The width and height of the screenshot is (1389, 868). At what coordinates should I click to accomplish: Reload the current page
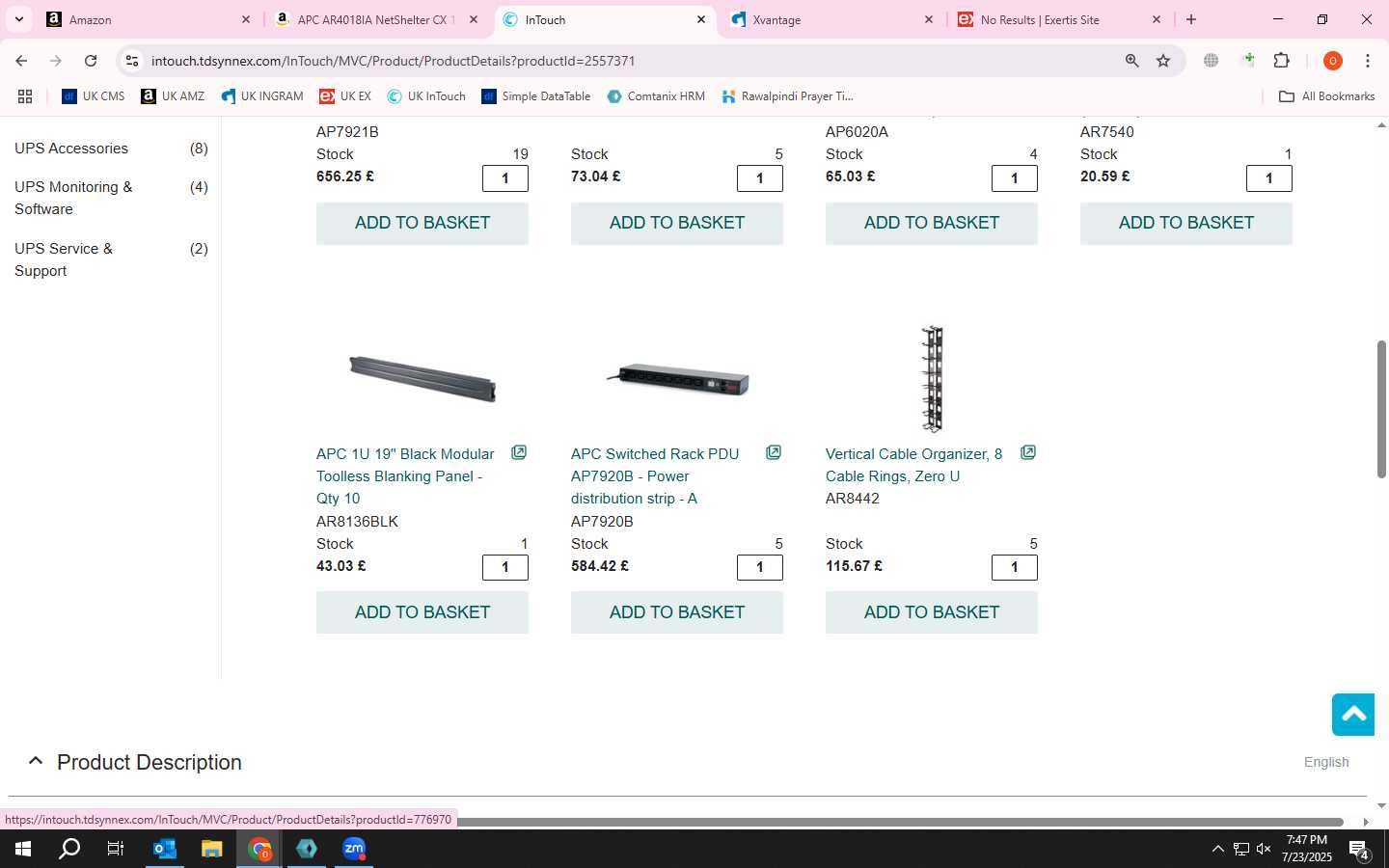coord(91,61)
